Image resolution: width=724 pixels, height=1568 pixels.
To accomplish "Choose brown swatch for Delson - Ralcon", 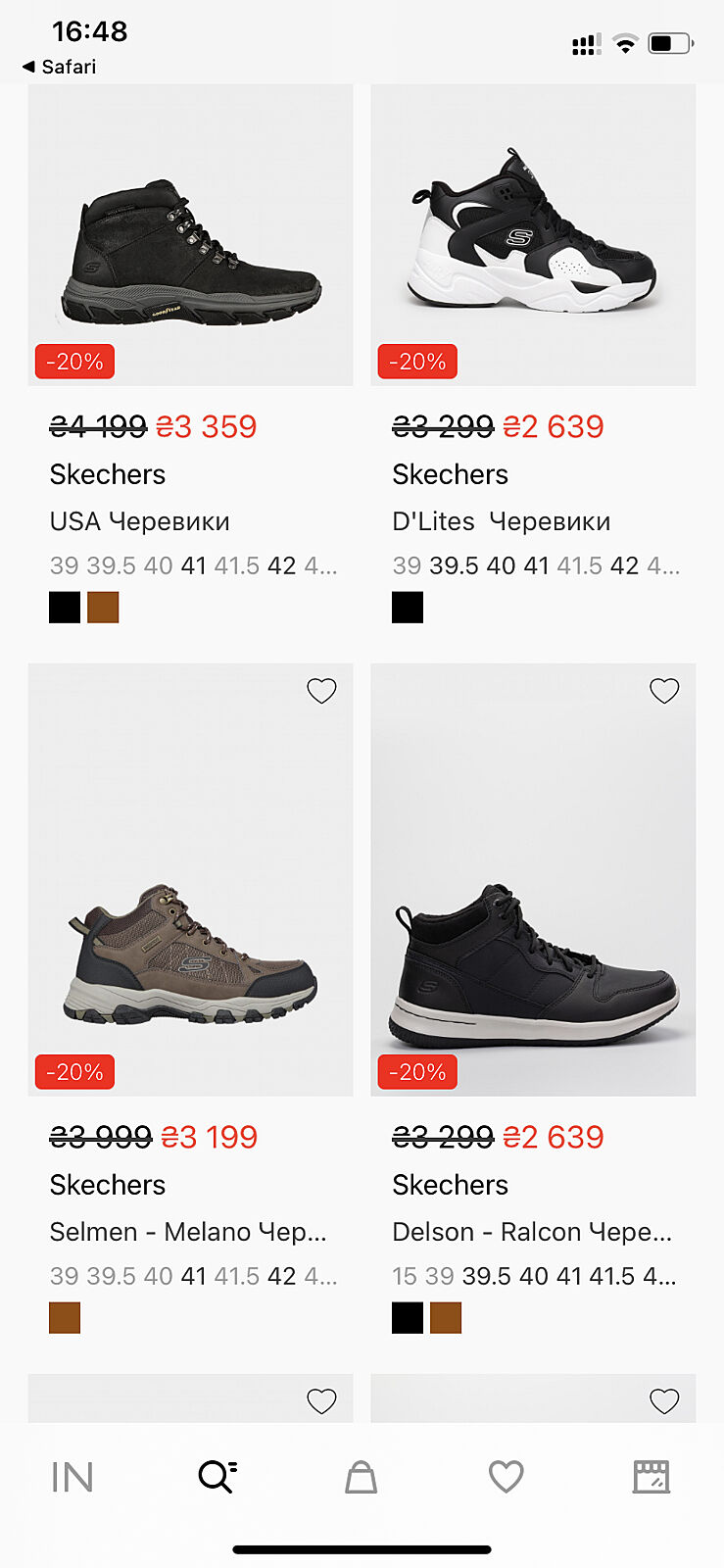I will click(x=446, y=1318).
